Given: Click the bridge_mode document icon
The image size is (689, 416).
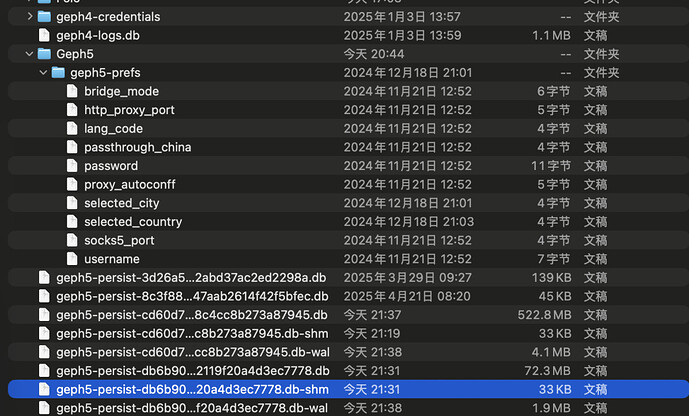Looking at the screenshot, I should coord(72,91).
